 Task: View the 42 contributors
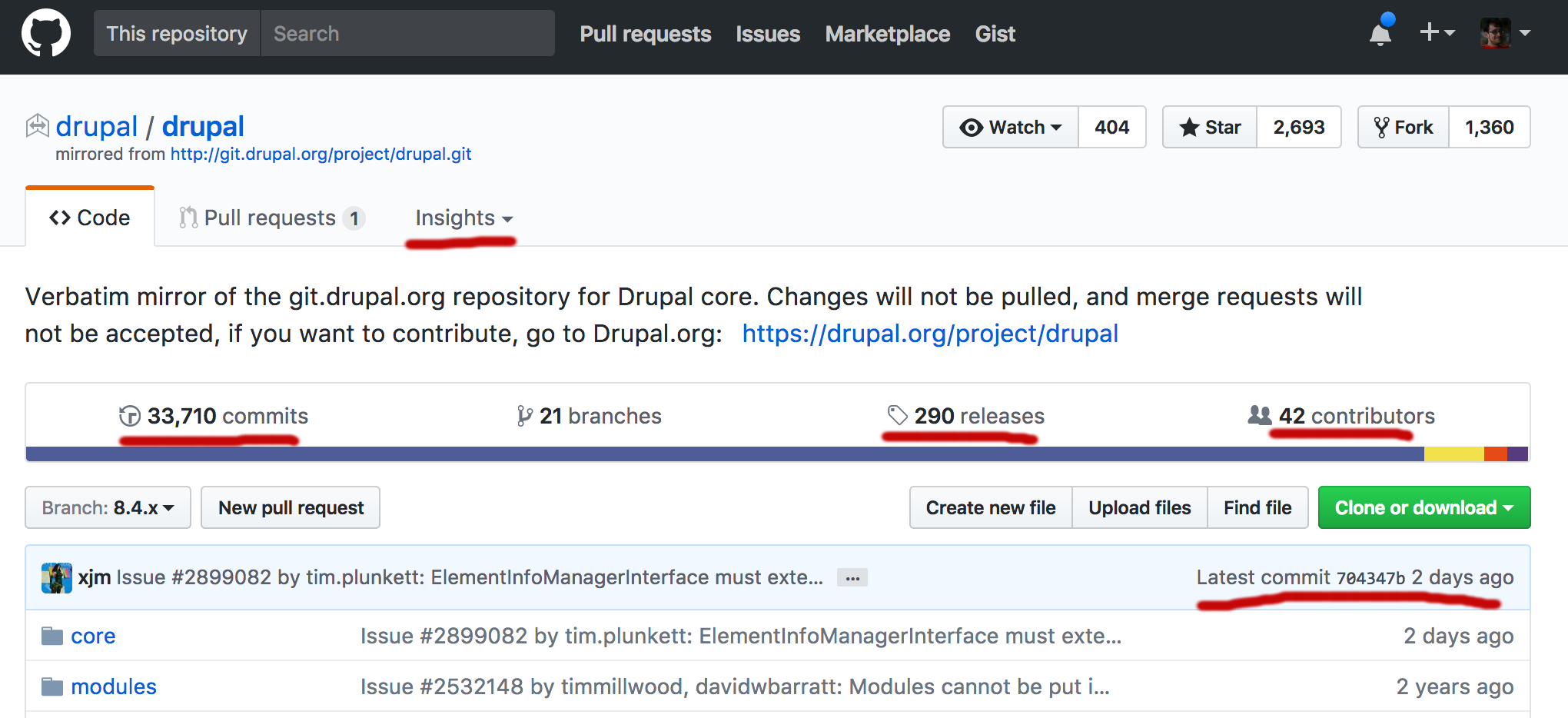point(1341,416)
